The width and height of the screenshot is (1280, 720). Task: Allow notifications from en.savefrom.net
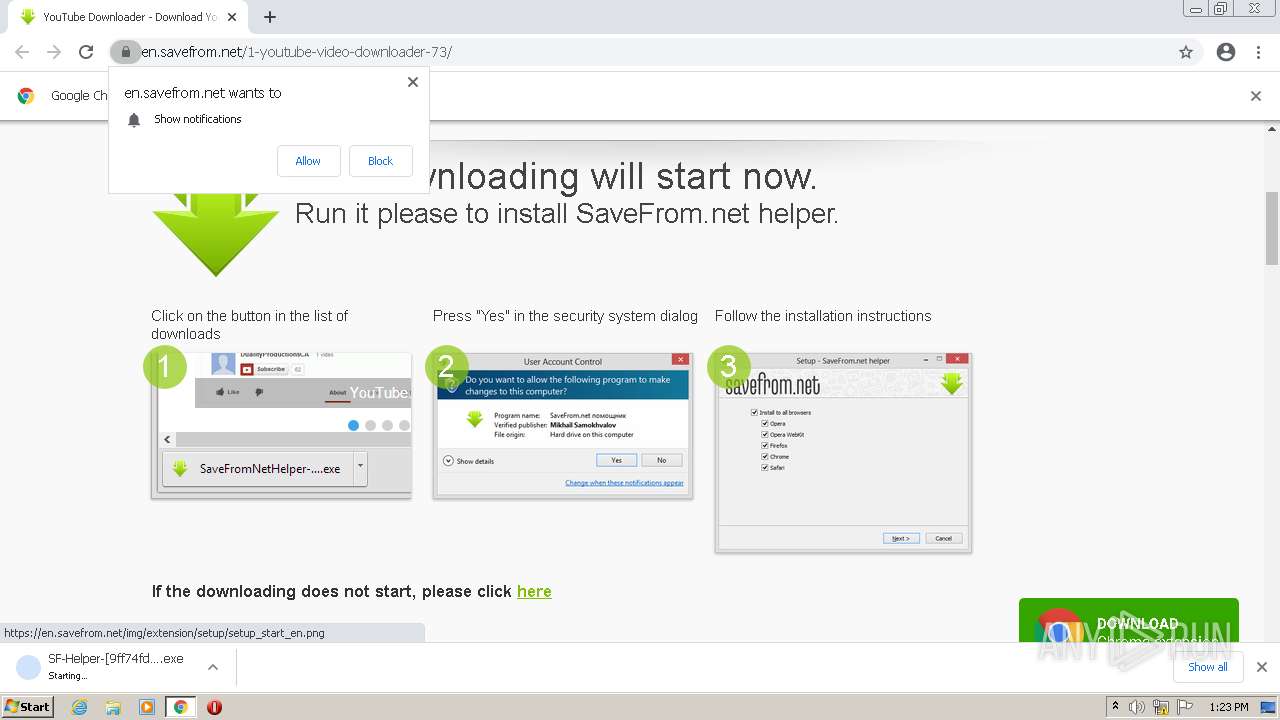point(308,161)
